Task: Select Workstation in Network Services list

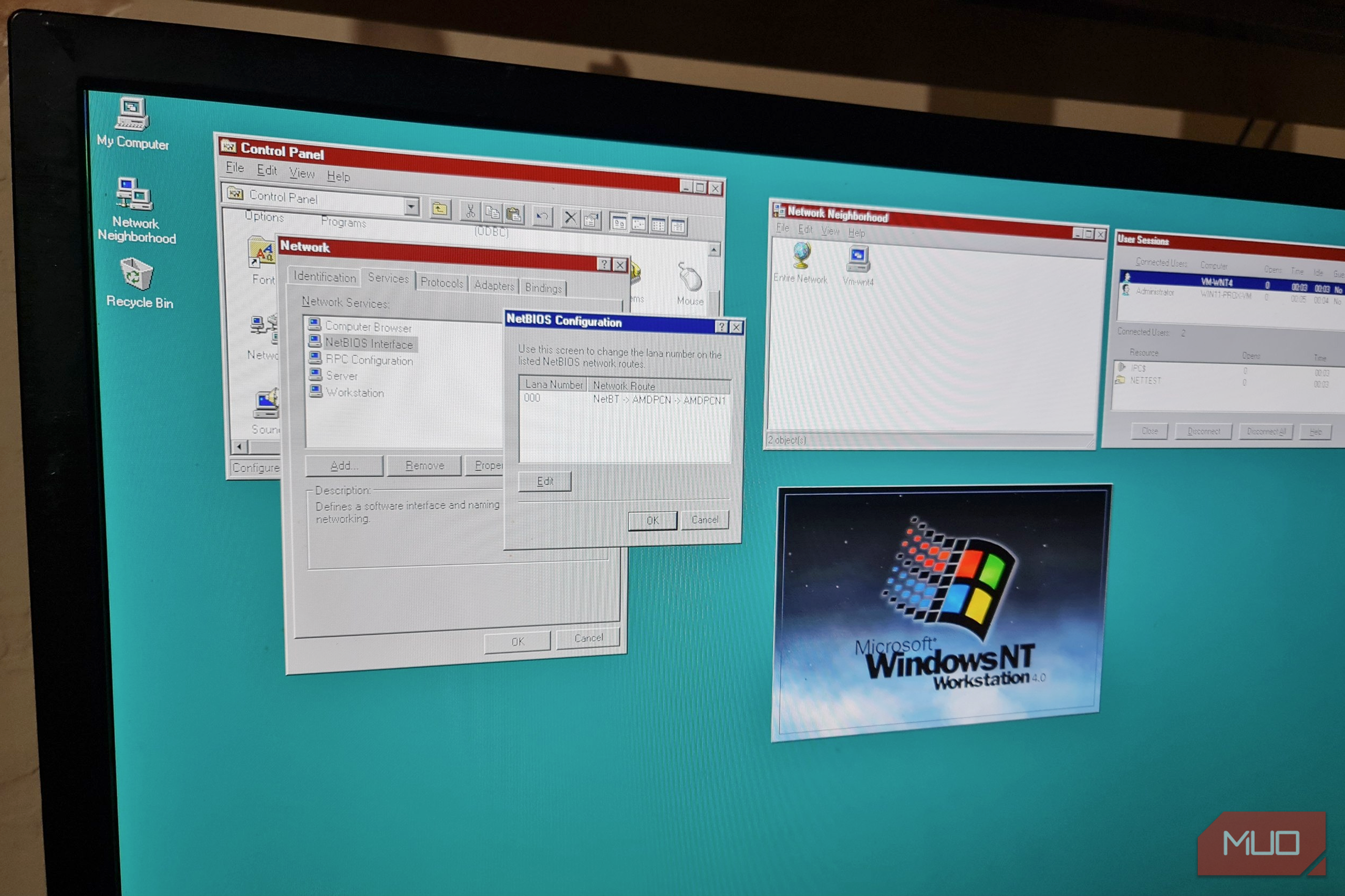Action: pos(347,392)
